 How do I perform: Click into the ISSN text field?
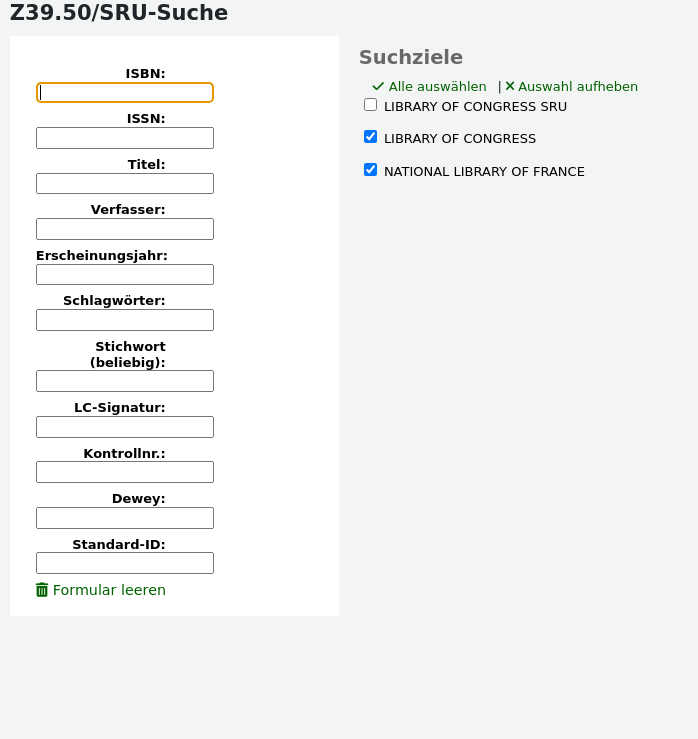(125, 138)
